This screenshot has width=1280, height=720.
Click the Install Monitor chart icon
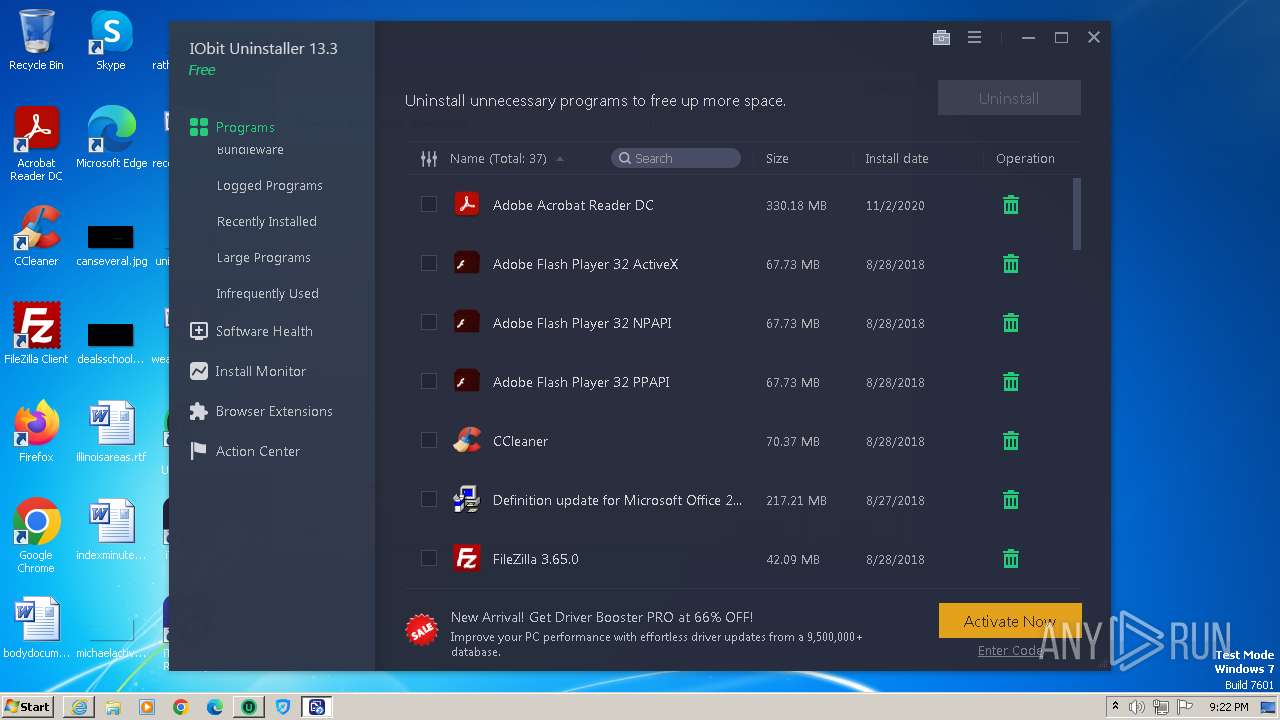[198, 371]
